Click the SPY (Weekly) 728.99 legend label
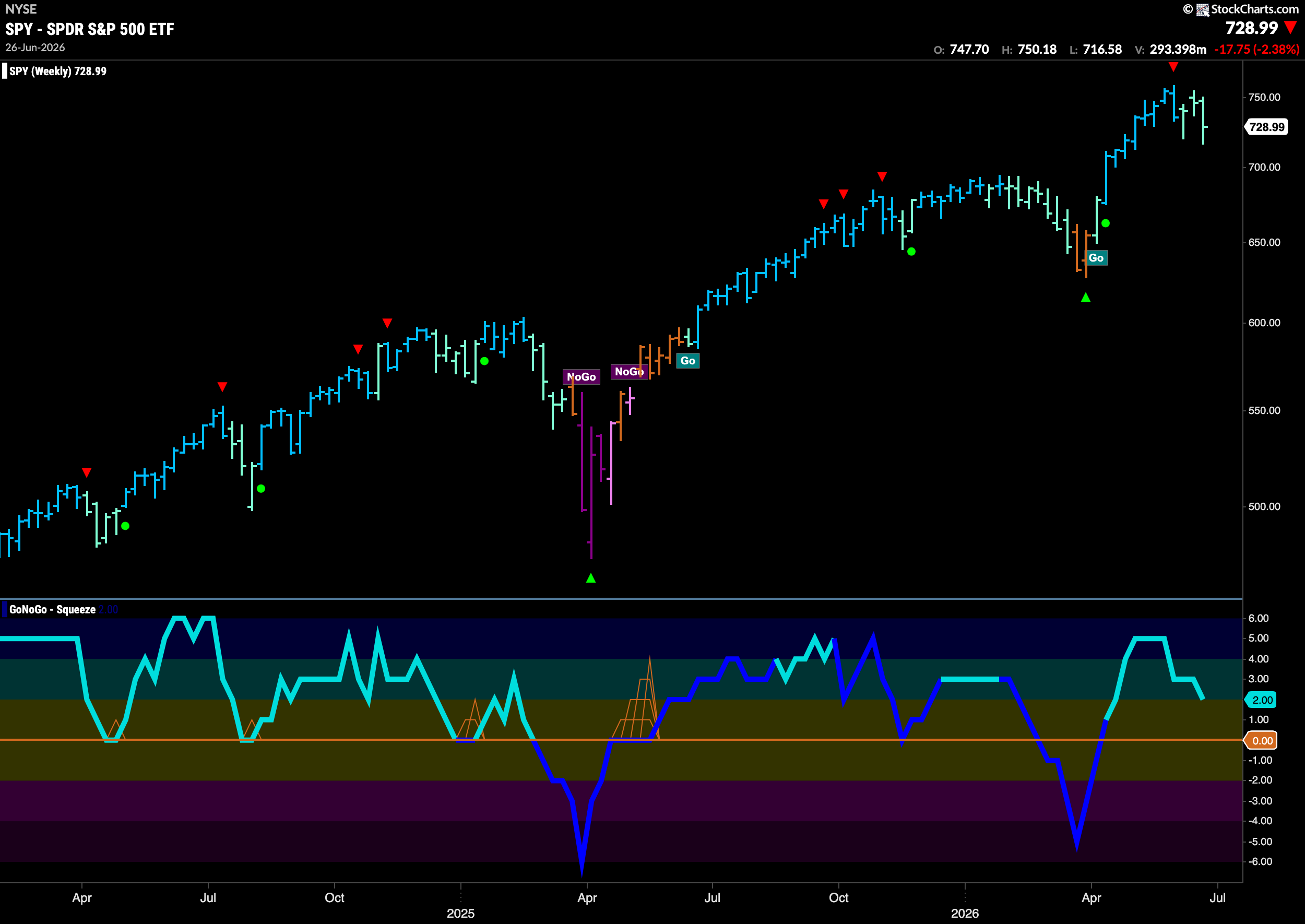 (58, 71)
